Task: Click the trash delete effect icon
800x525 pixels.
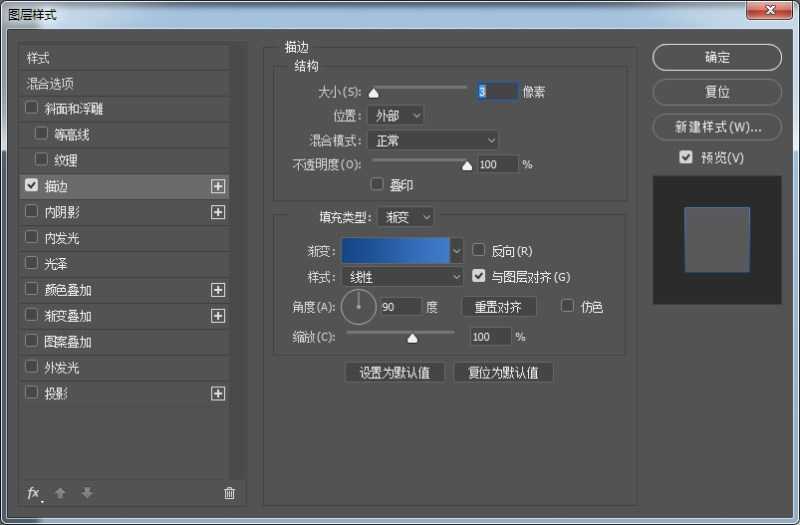Action: click(x=229, y=492)
